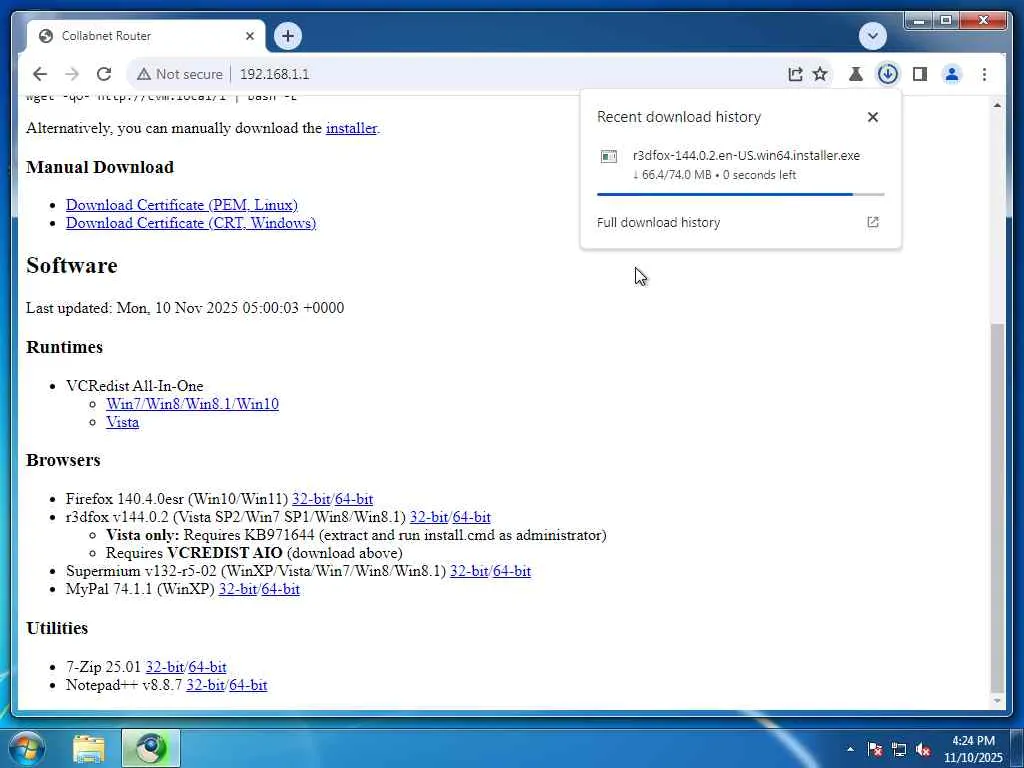Download 7-Zip 25.01 64-bit
This screenshot has height=768, width=1024.
pyautogui.click(x=208, y=667)
